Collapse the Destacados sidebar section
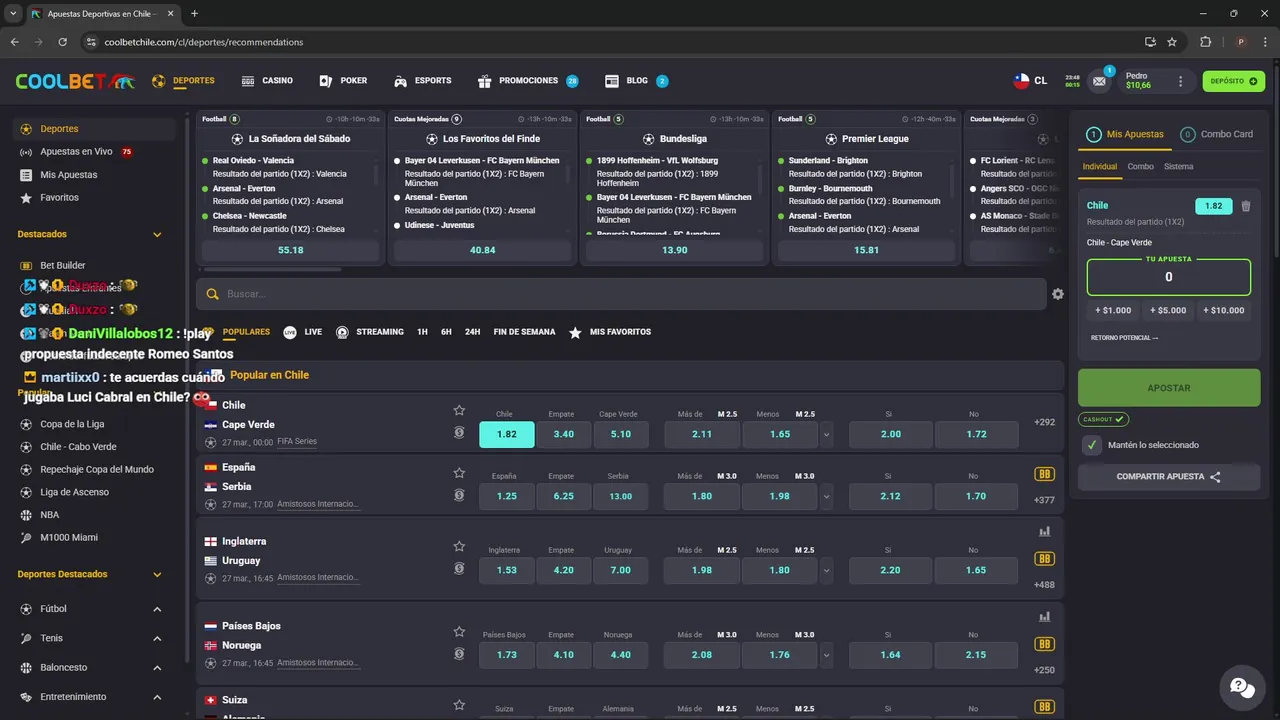Viewport: 1280px width, 720px height. click(x=157, y=235)
